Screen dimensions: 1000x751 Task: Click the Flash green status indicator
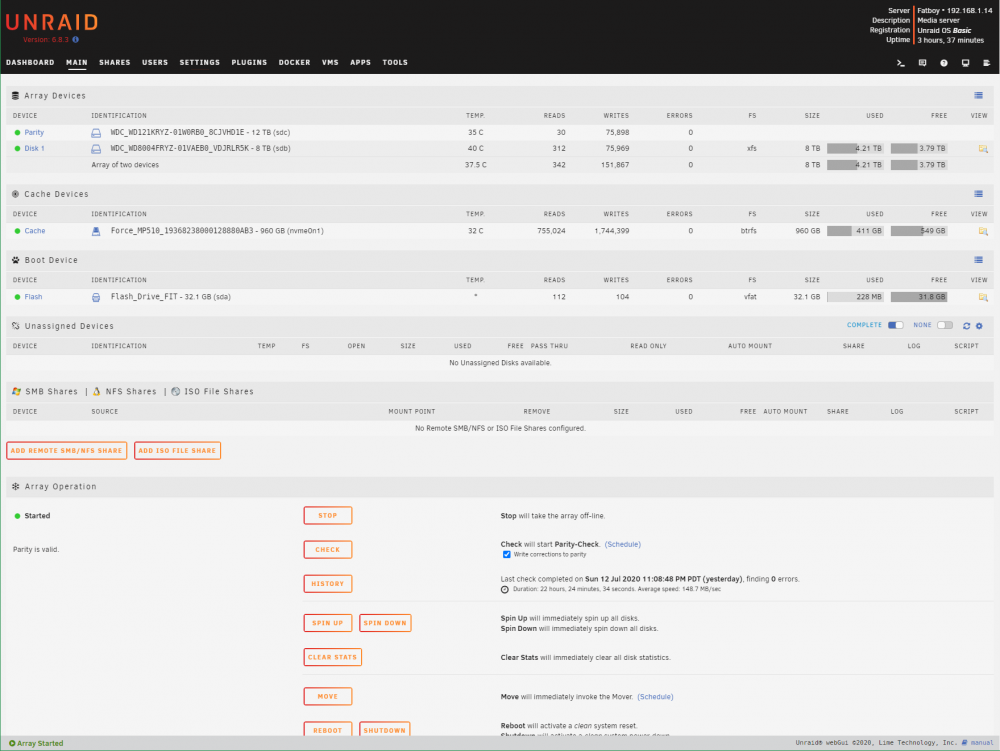17,297
